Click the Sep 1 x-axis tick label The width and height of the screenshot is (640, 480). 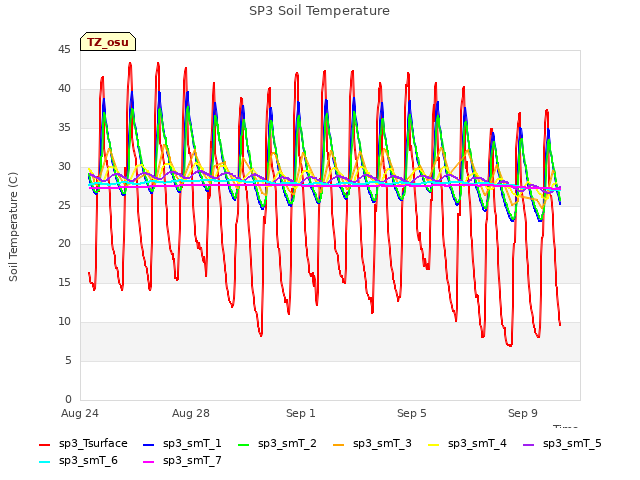(301, 413)
